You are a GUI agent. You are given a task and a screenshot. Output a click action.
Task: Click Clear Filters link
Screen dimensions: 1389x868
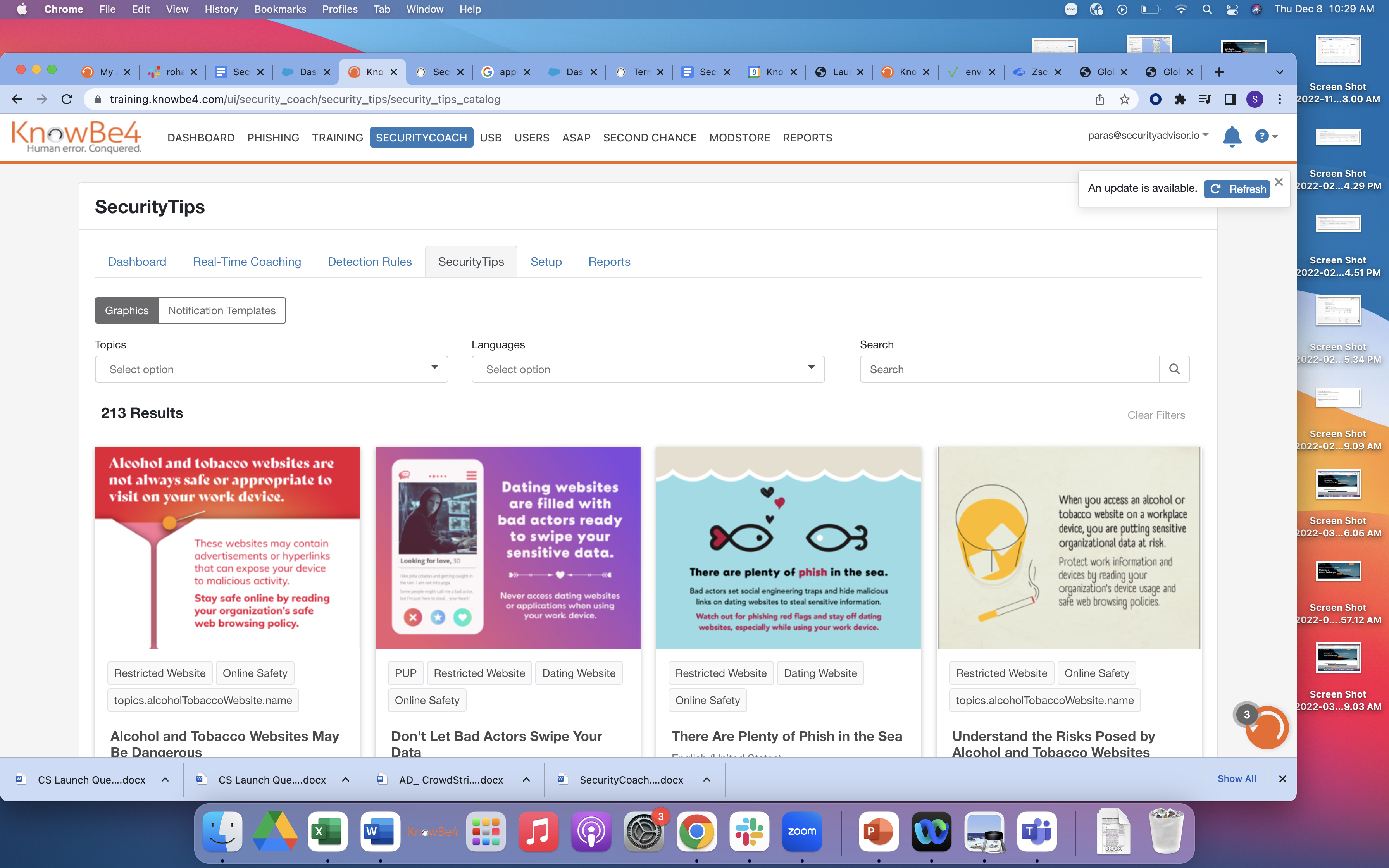1156,414
